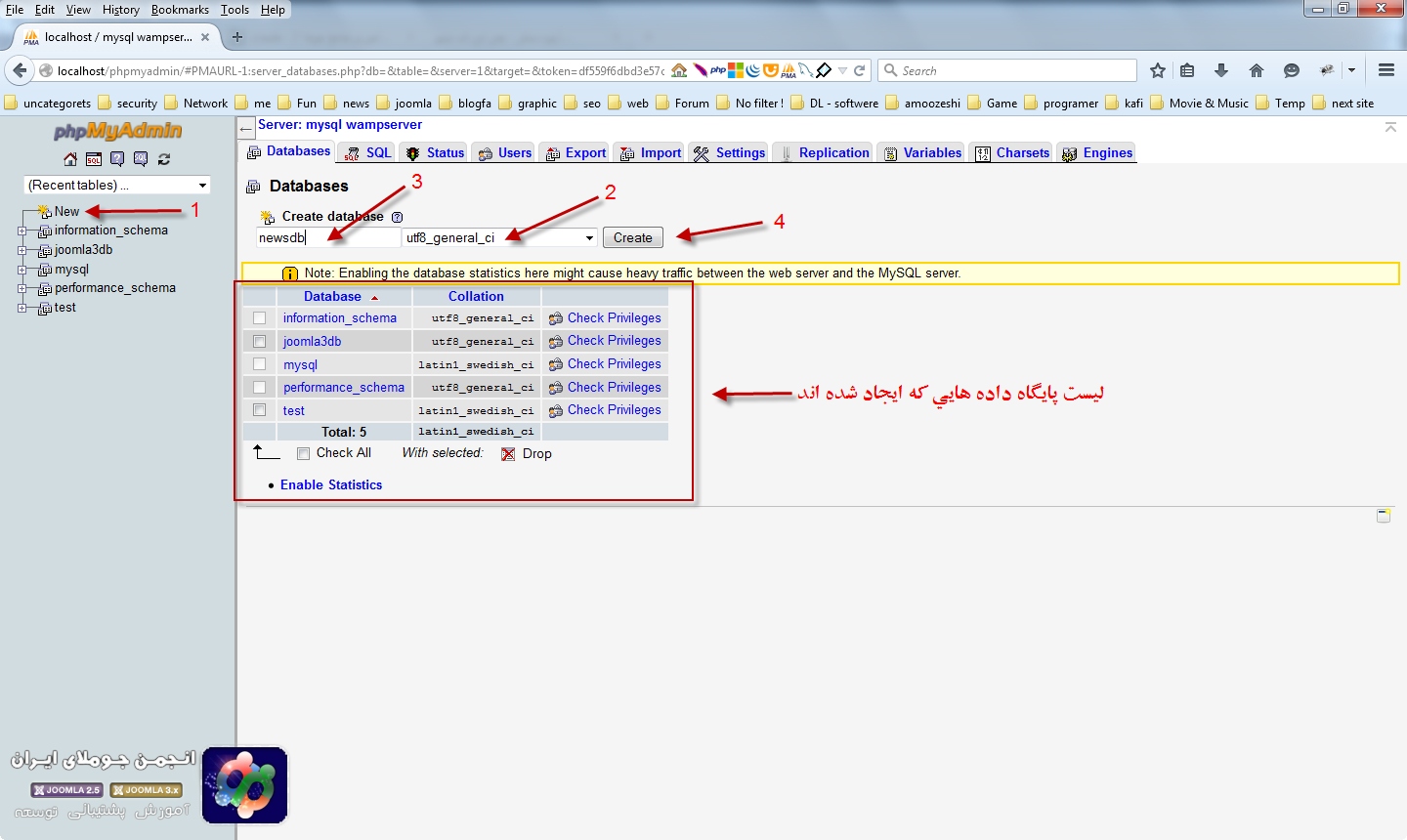Click the Firefox bookmark star icon

(x=1158, y=70)
